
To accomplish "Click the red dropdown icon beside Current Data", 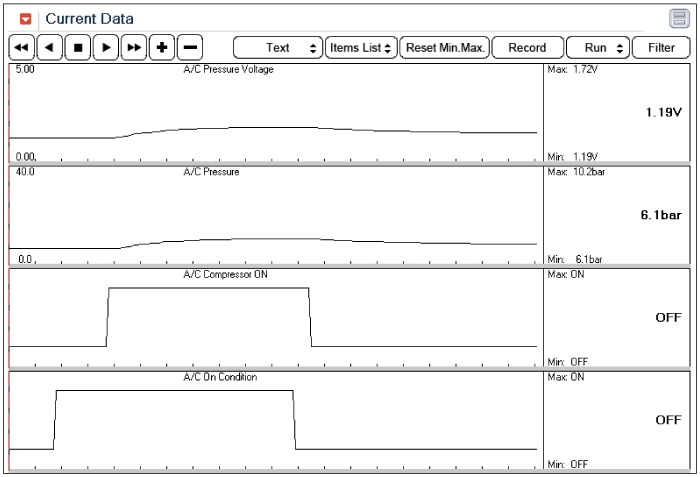I will (x=25, y=19).
